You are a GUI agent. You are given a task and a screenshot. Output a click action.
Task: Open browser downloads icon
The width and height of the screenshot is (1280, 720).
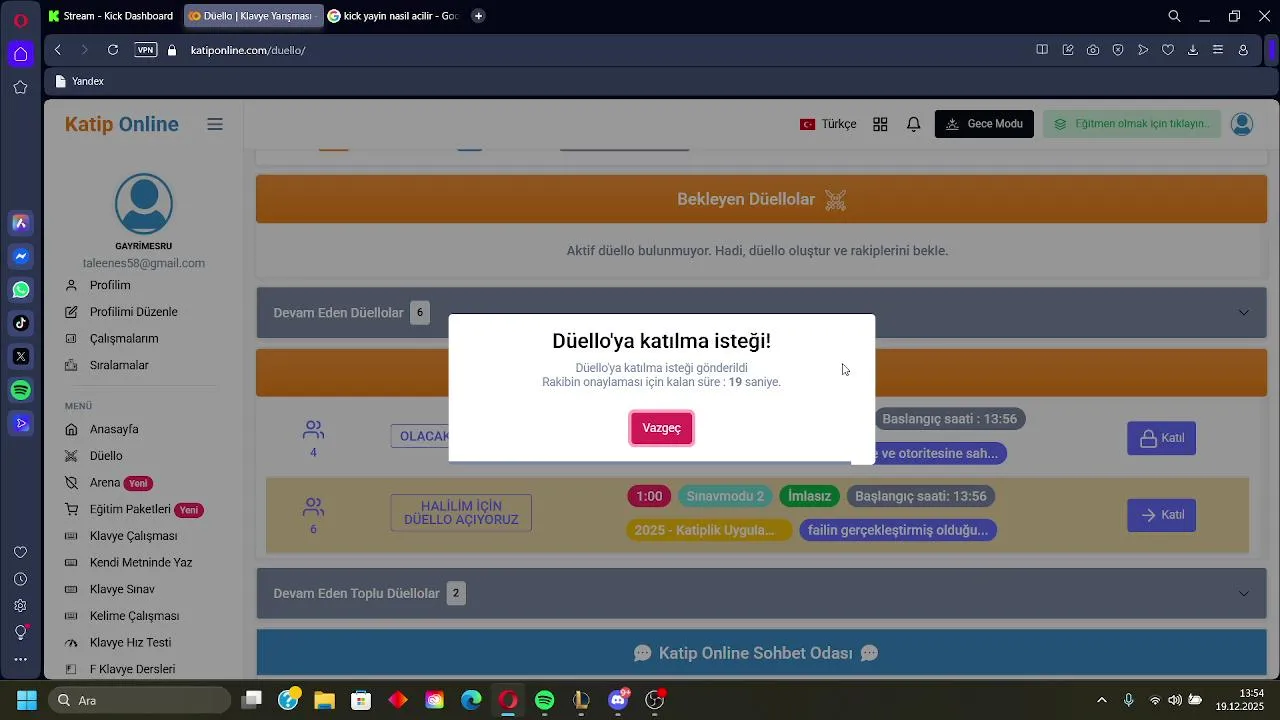point(1193,50)
